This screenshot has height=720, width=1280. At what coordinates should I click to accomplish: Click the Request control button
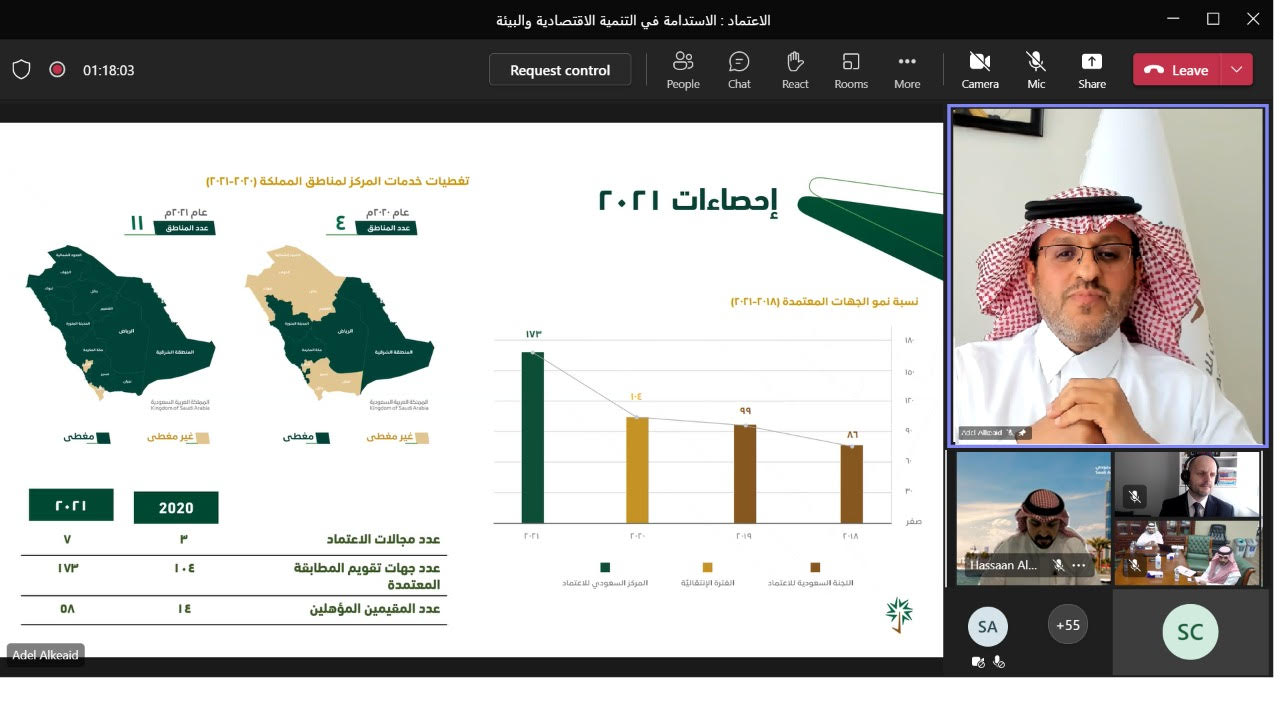tap(560, 70)
